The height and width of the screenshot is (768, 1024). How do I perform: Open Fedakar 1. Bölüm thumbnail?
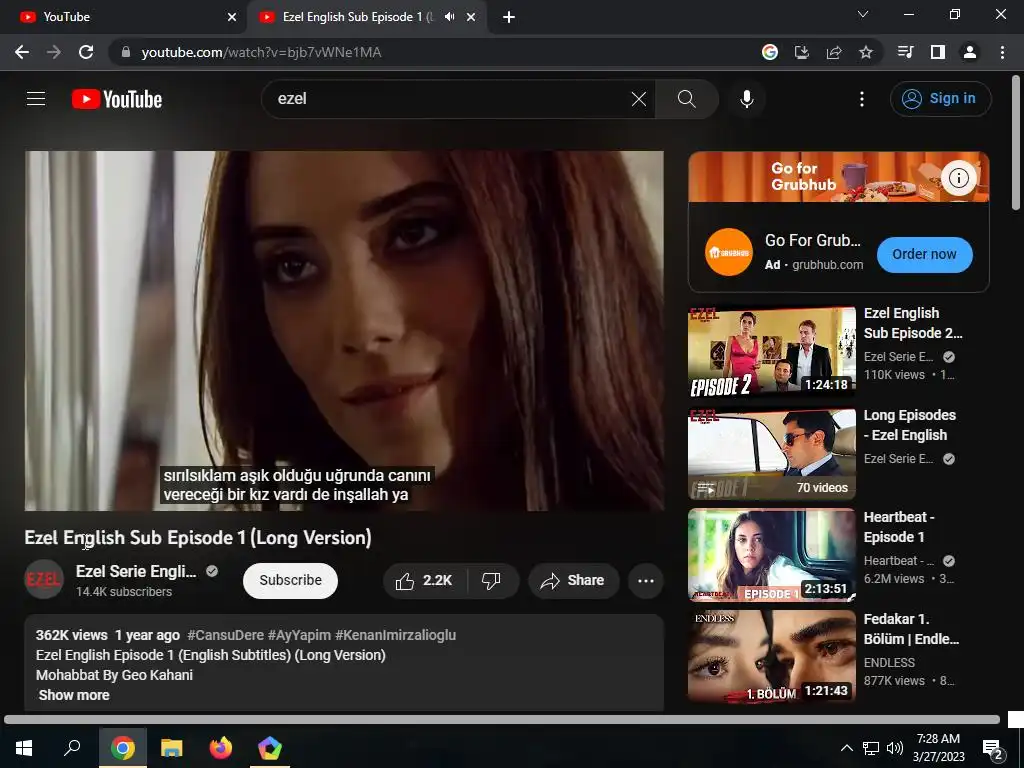click(771, 657)
